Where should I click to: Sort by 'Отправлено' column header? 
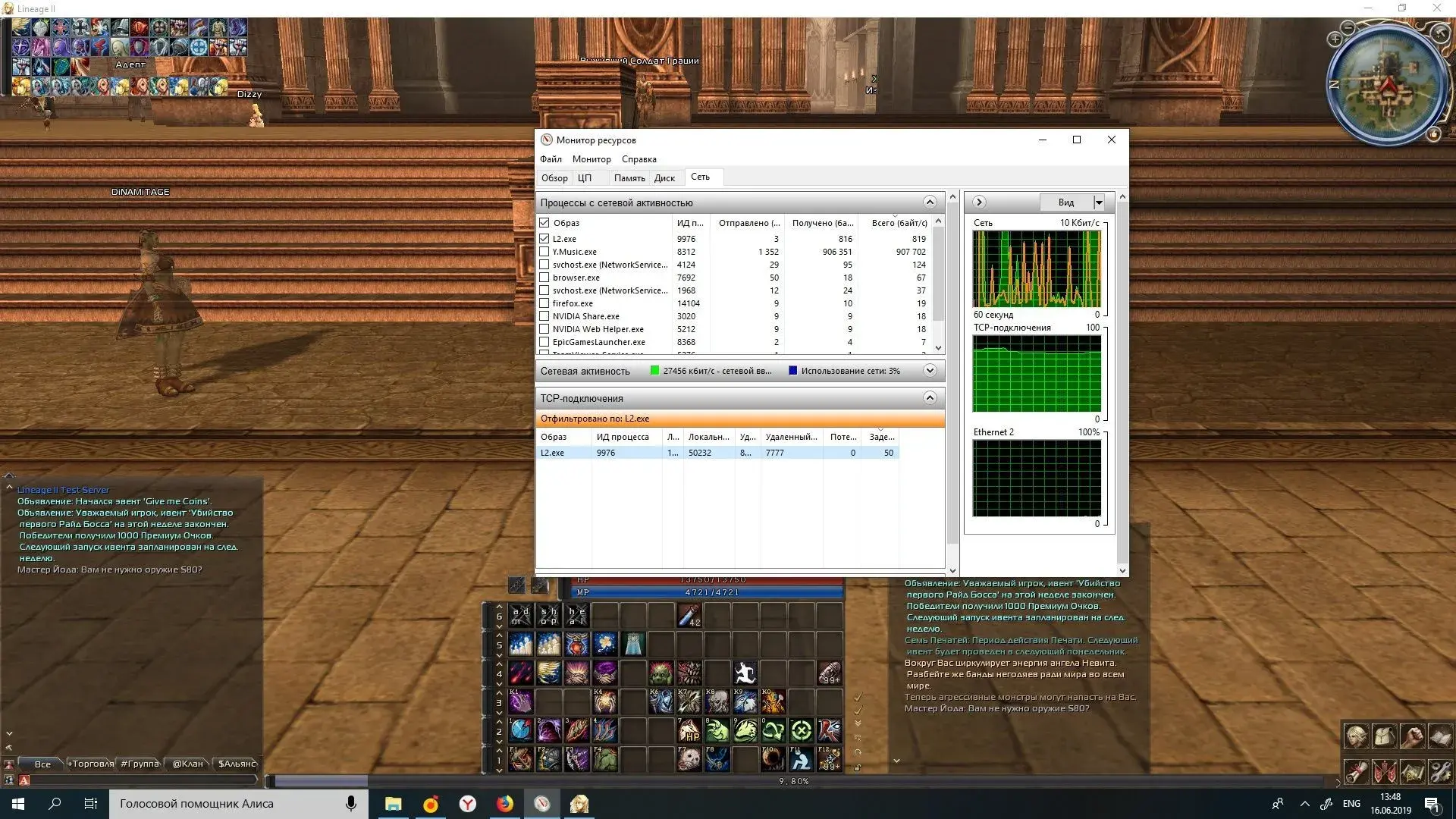[749, 223]
